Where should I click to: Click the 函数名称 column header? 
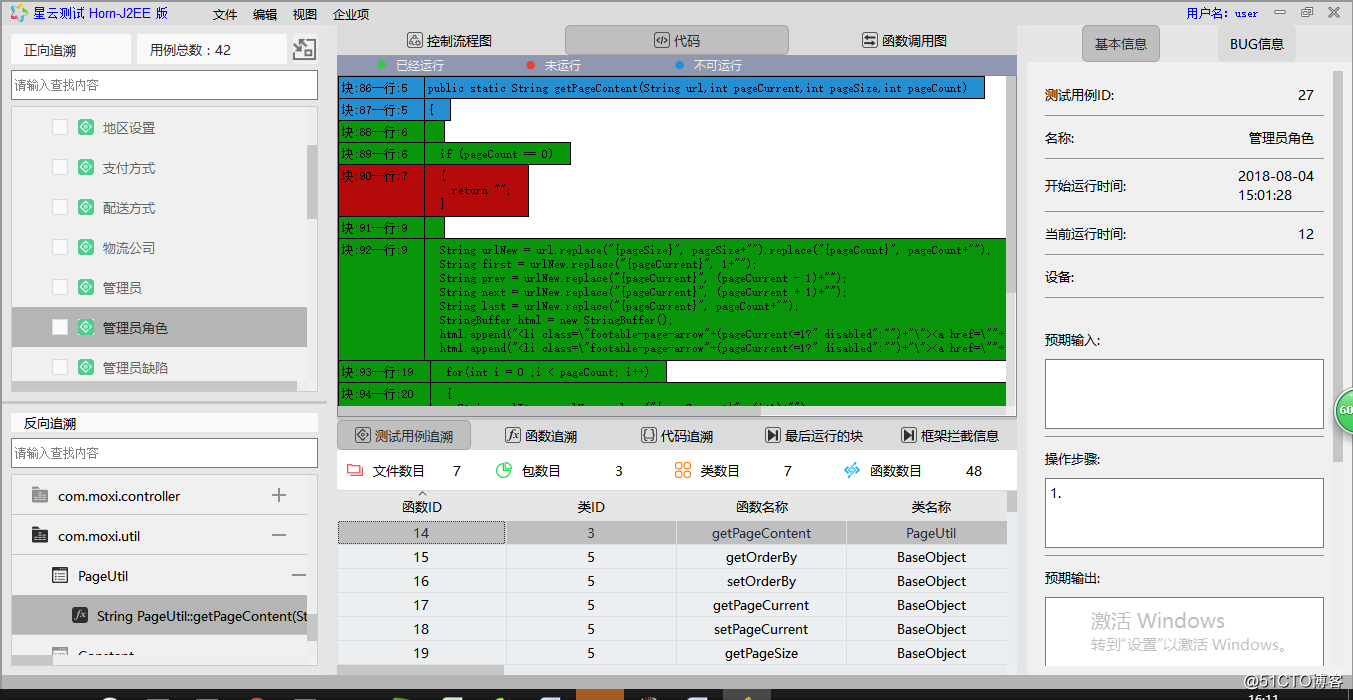pyautogui.click(x=761, y=507)
